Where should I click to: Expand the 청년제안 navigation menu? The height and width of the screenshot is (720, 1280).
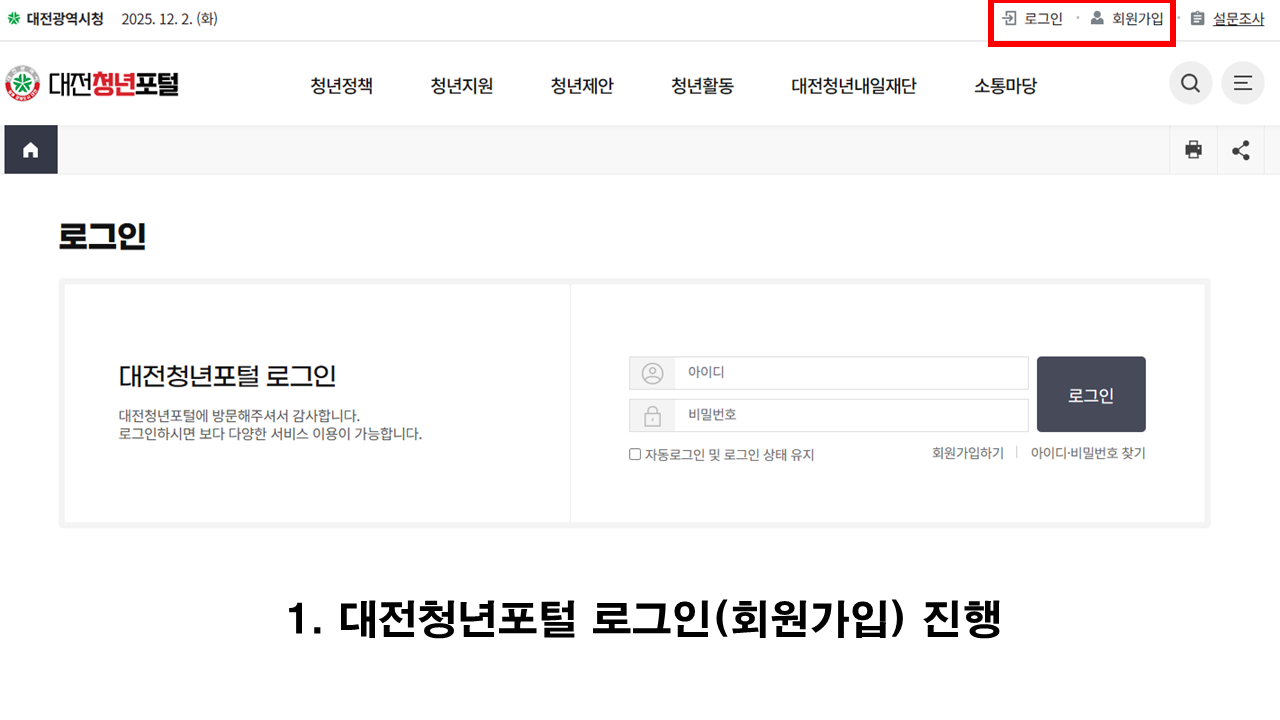tap(581, 86)
